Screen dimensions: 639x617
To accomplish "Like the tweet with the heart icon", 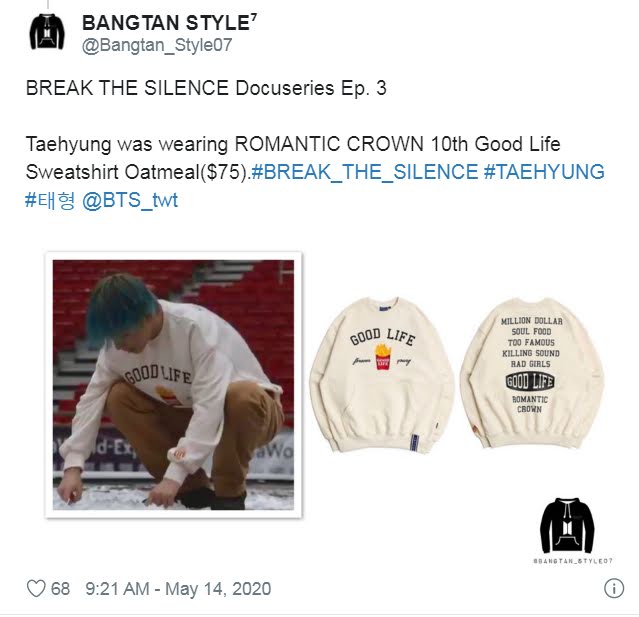I will [36, 588].
